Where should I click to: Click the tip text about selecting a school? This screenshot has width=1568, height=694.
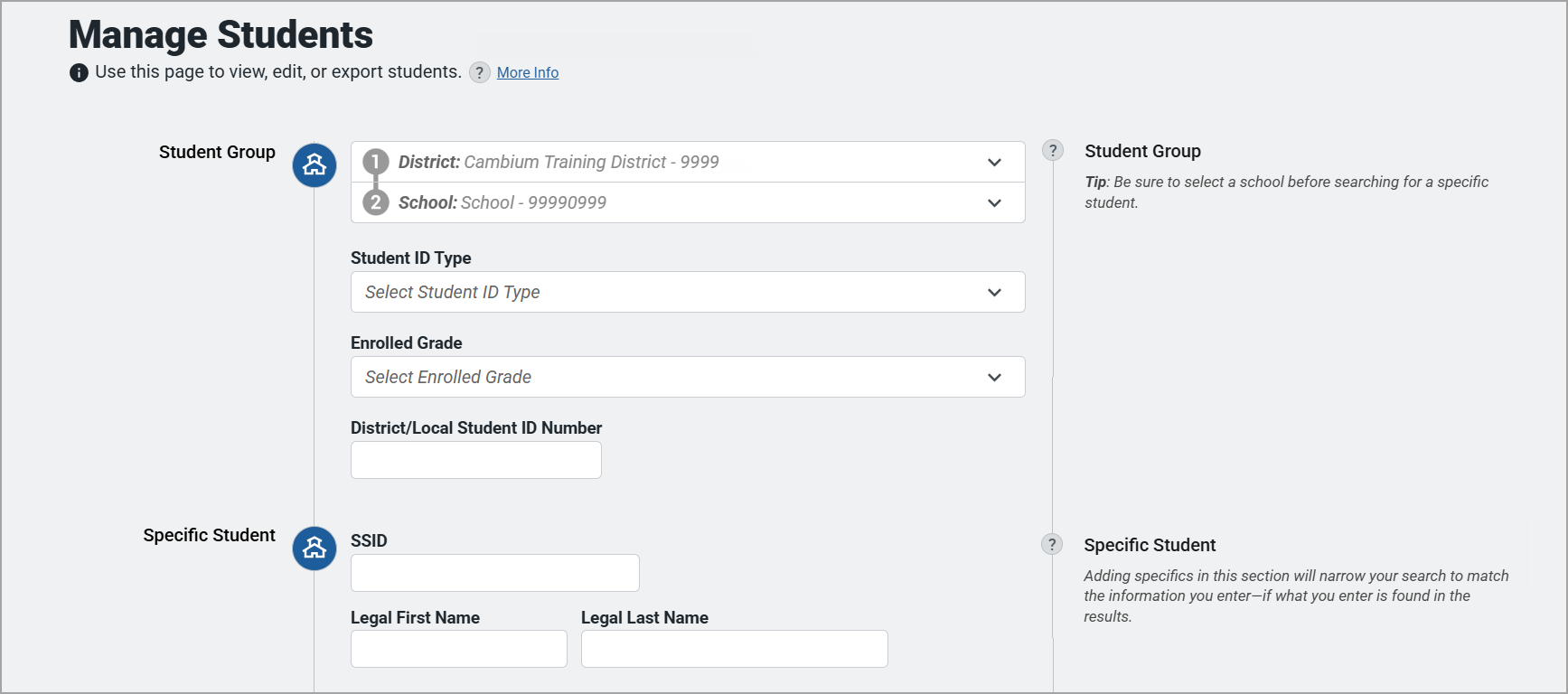1286,192
